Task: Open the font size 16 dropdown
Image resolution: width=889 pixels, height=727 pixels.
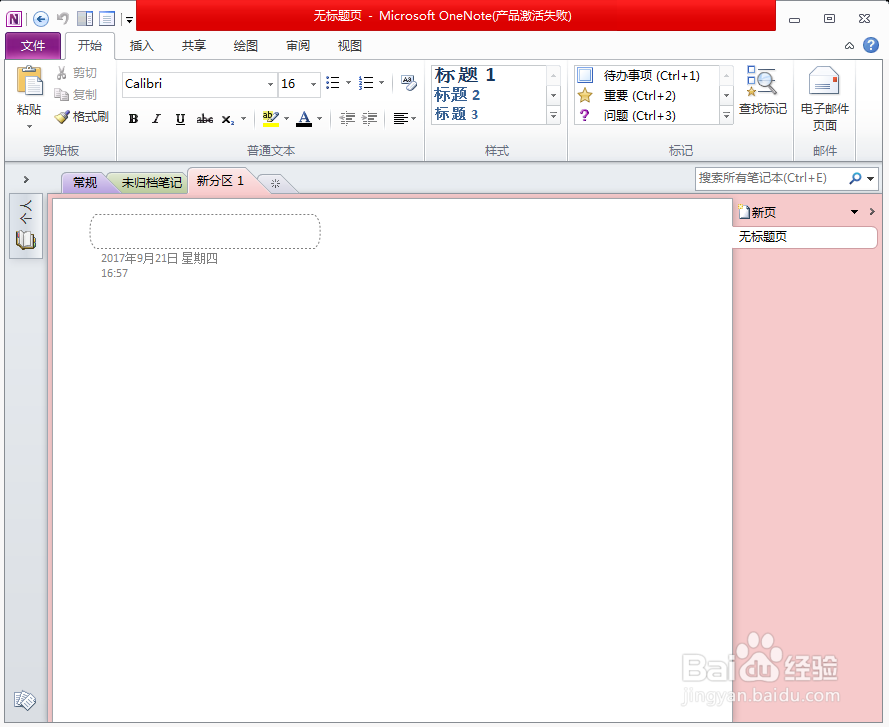Action: (313, 84)
